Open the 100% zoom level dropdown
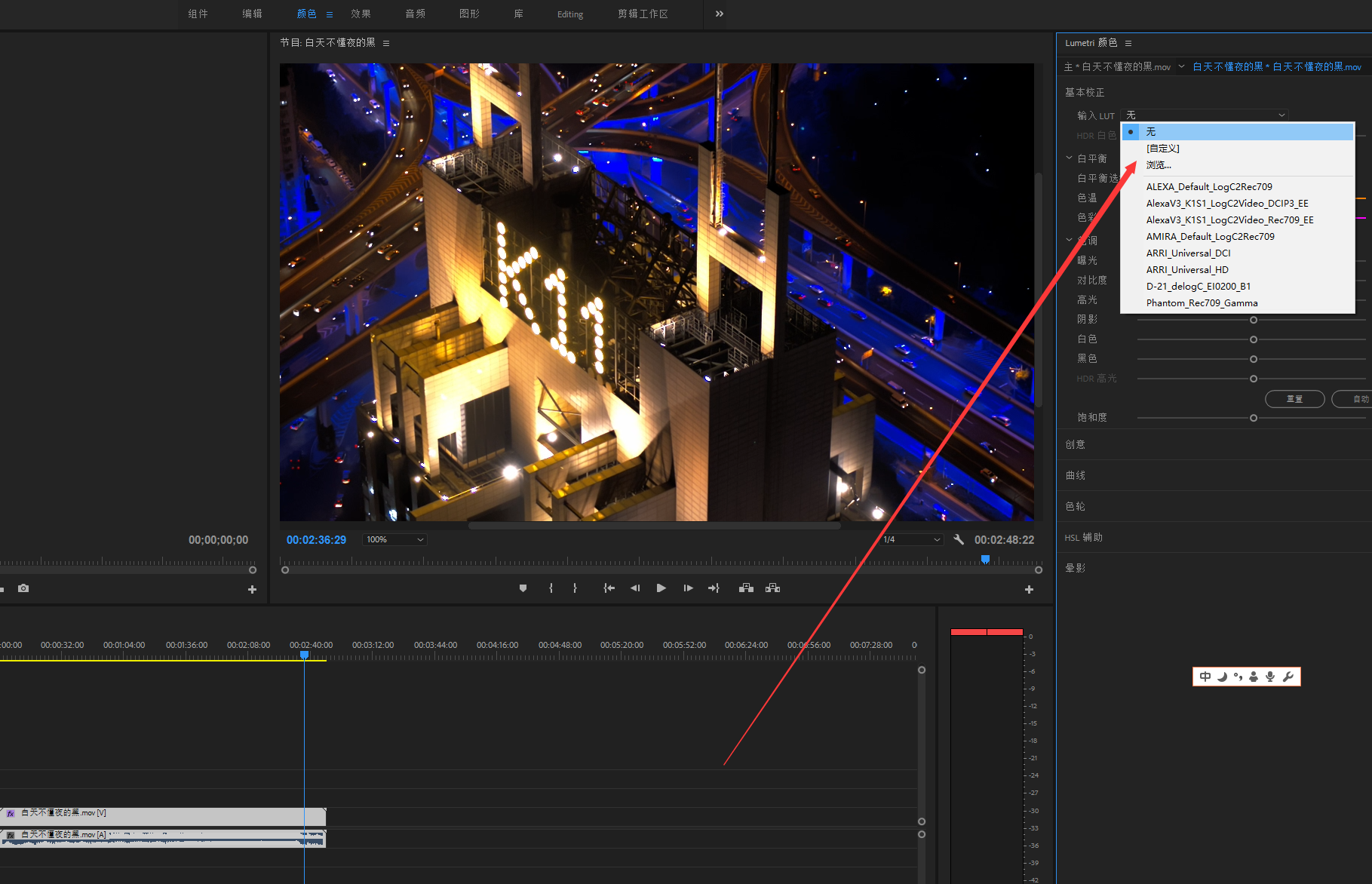Viewport: 1372px width, 884px height. click(x=394, y=539)
